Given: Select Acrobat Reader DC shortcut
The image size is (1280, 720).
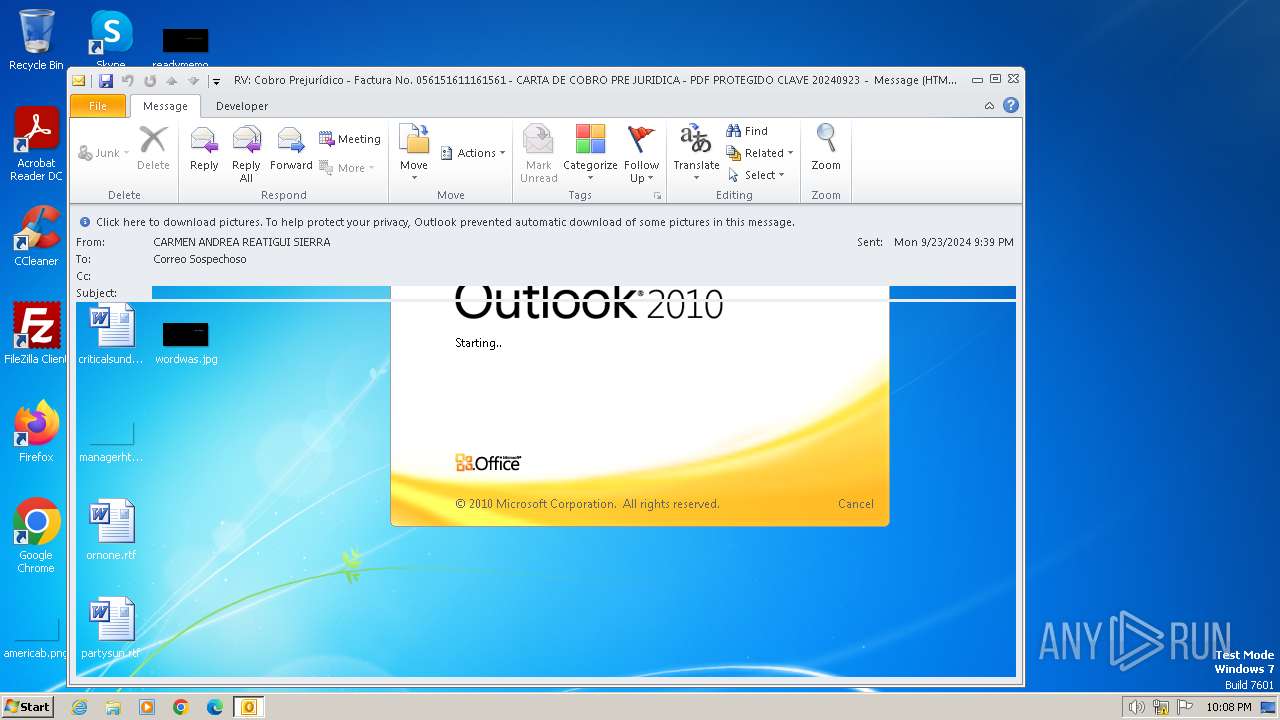Looking at the screenshot, I should click(37, 145).
